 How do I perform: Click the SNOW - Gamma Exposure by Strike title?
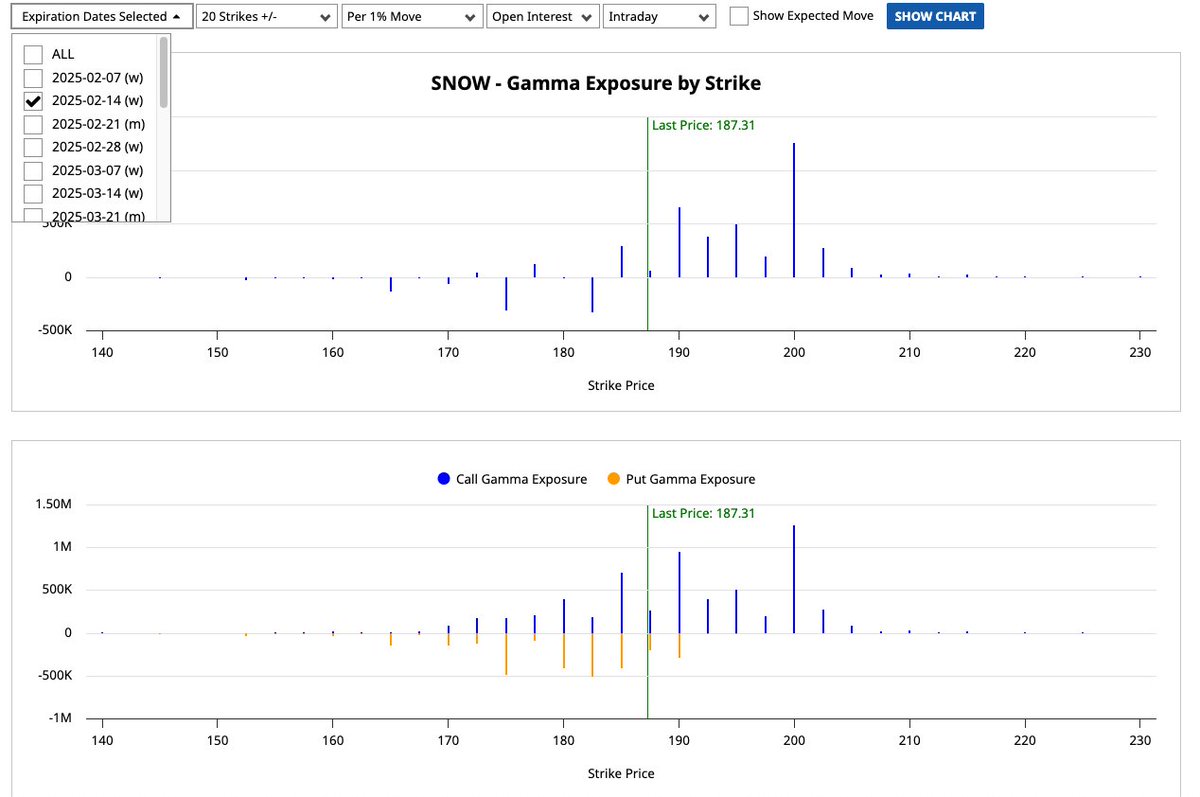(596, 84)
